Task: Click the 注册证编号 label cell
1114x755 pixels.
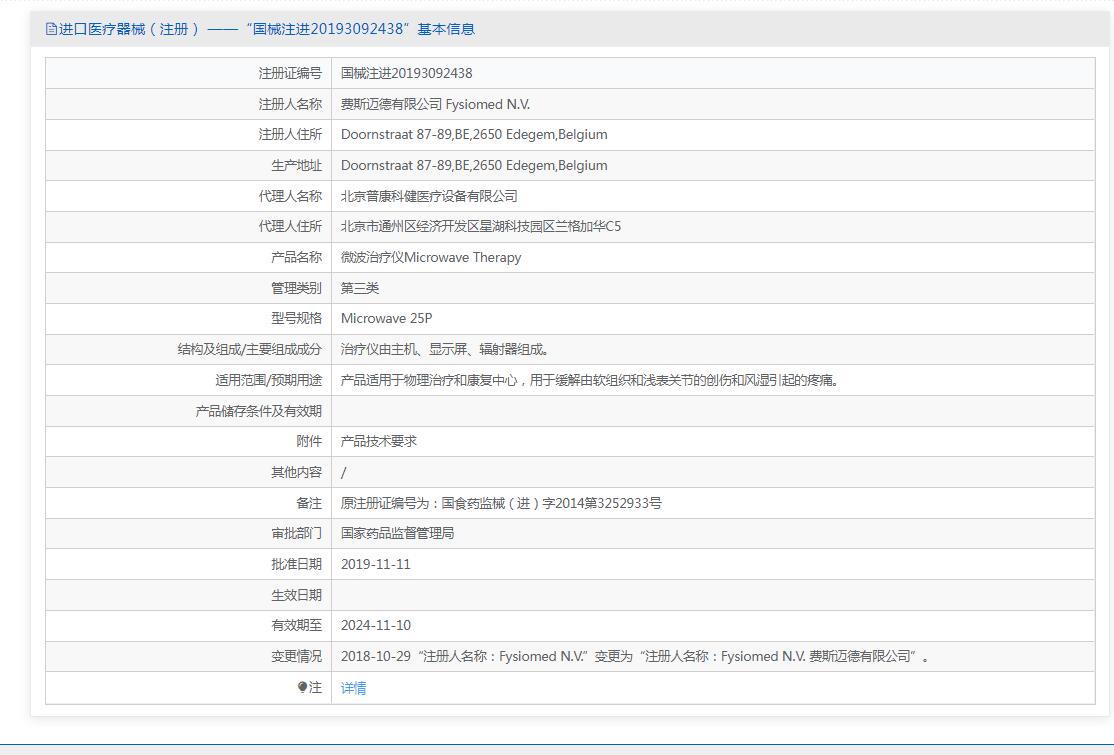Action: tap(290, 73)
